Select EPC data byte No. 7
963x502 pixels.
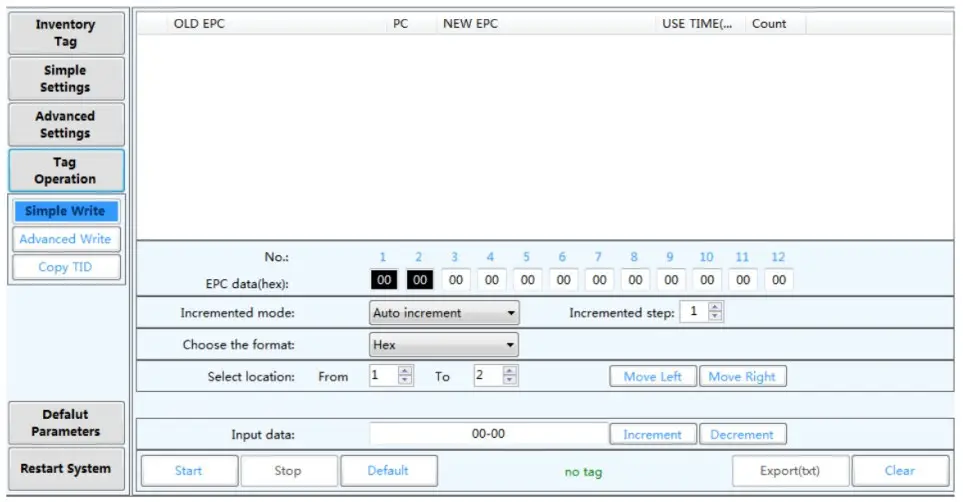[x=599, y=280]
